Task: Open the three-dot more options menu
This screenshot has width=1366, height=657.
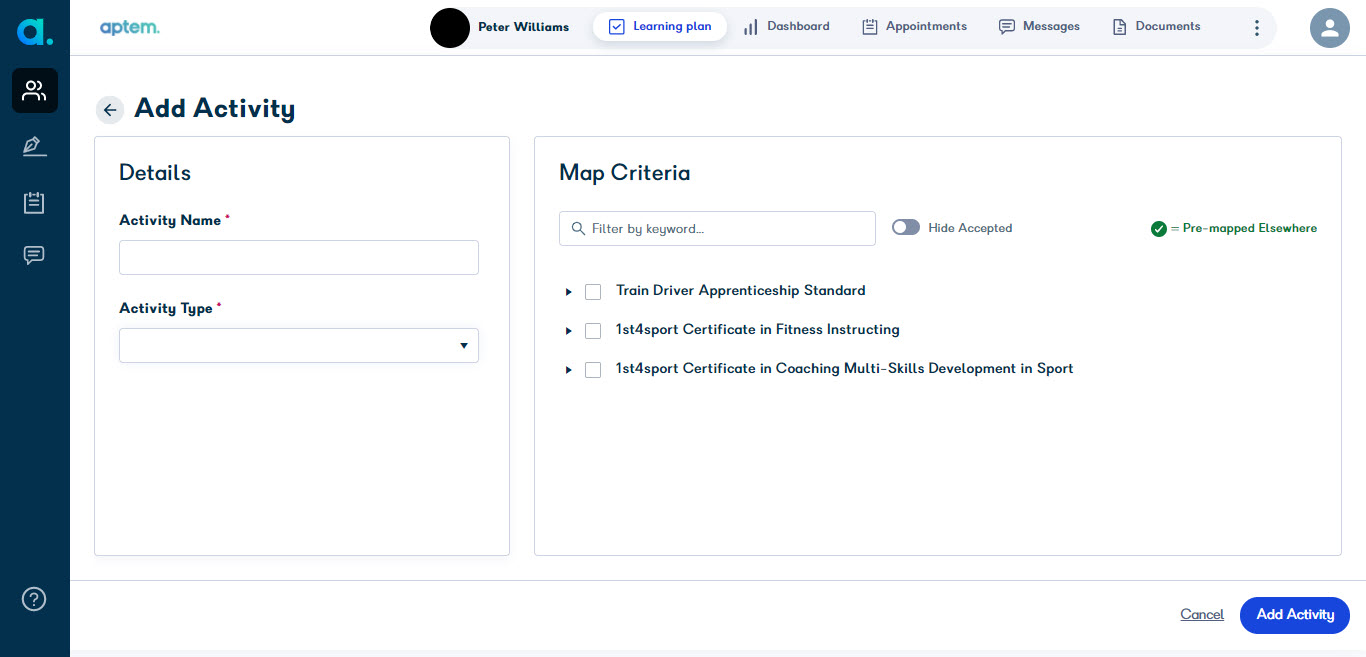Action: click(x=1257, y=28)
